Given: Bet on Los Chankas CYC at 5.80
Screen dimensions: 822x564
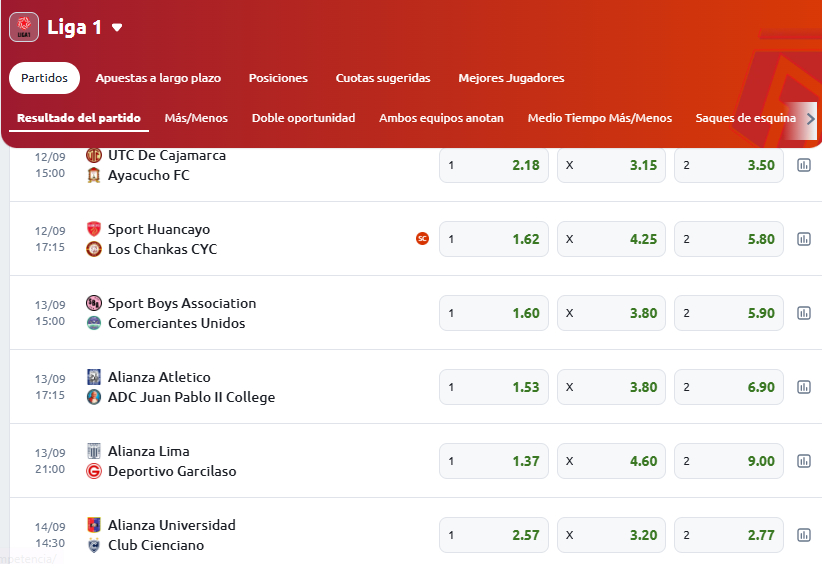Looking at the screenshot, I should pos(729,239).
